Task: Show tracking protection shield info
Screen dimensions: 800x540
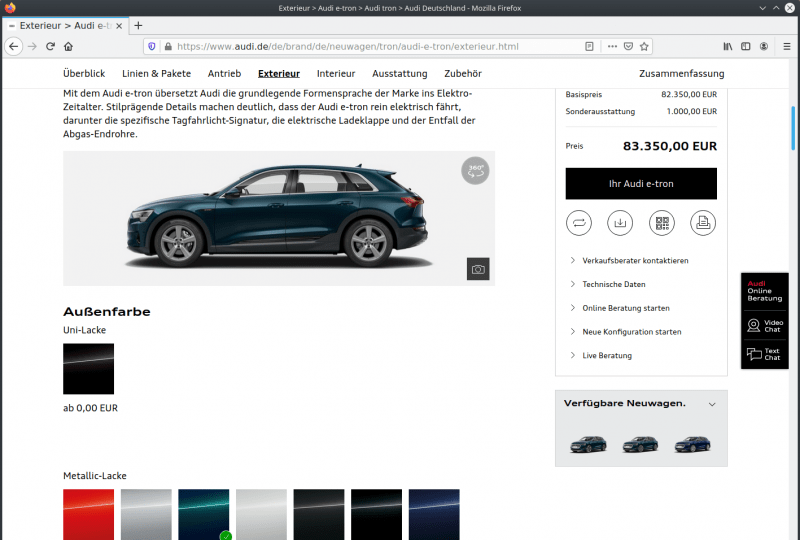Action: [x=152, y=46]
